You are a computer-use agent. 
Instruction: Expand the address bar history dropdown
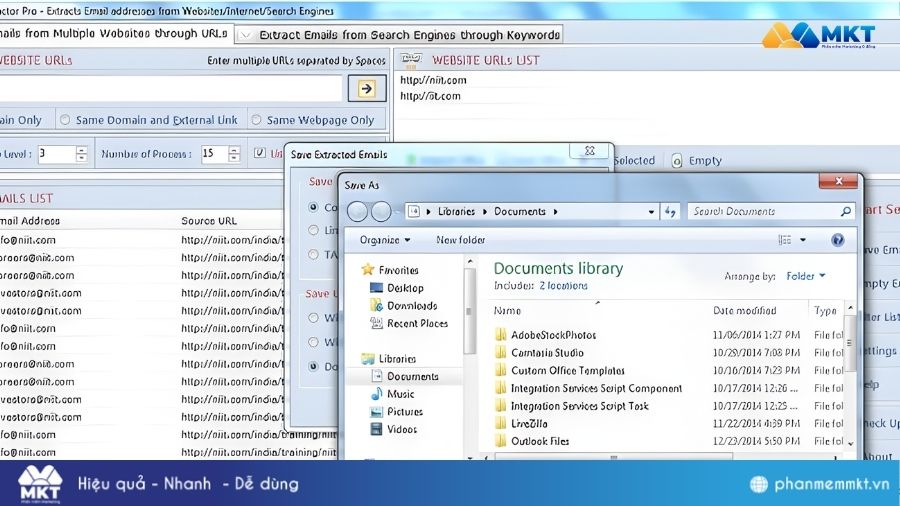tap(651, 212)
